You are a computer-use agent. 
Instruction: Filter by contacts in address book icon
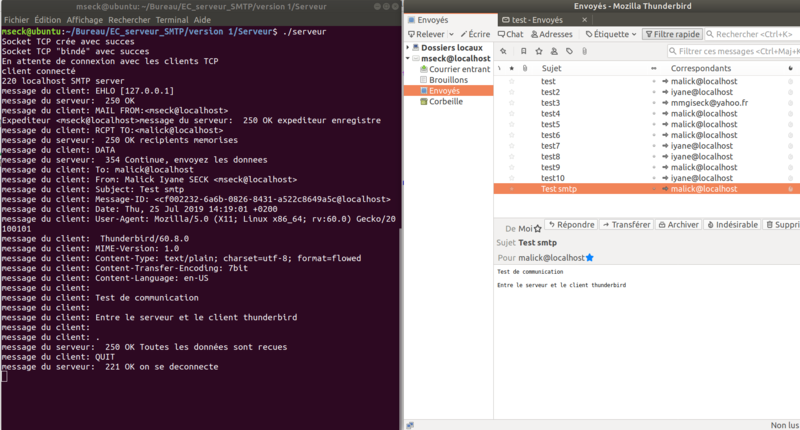click(x=554, y=50)
